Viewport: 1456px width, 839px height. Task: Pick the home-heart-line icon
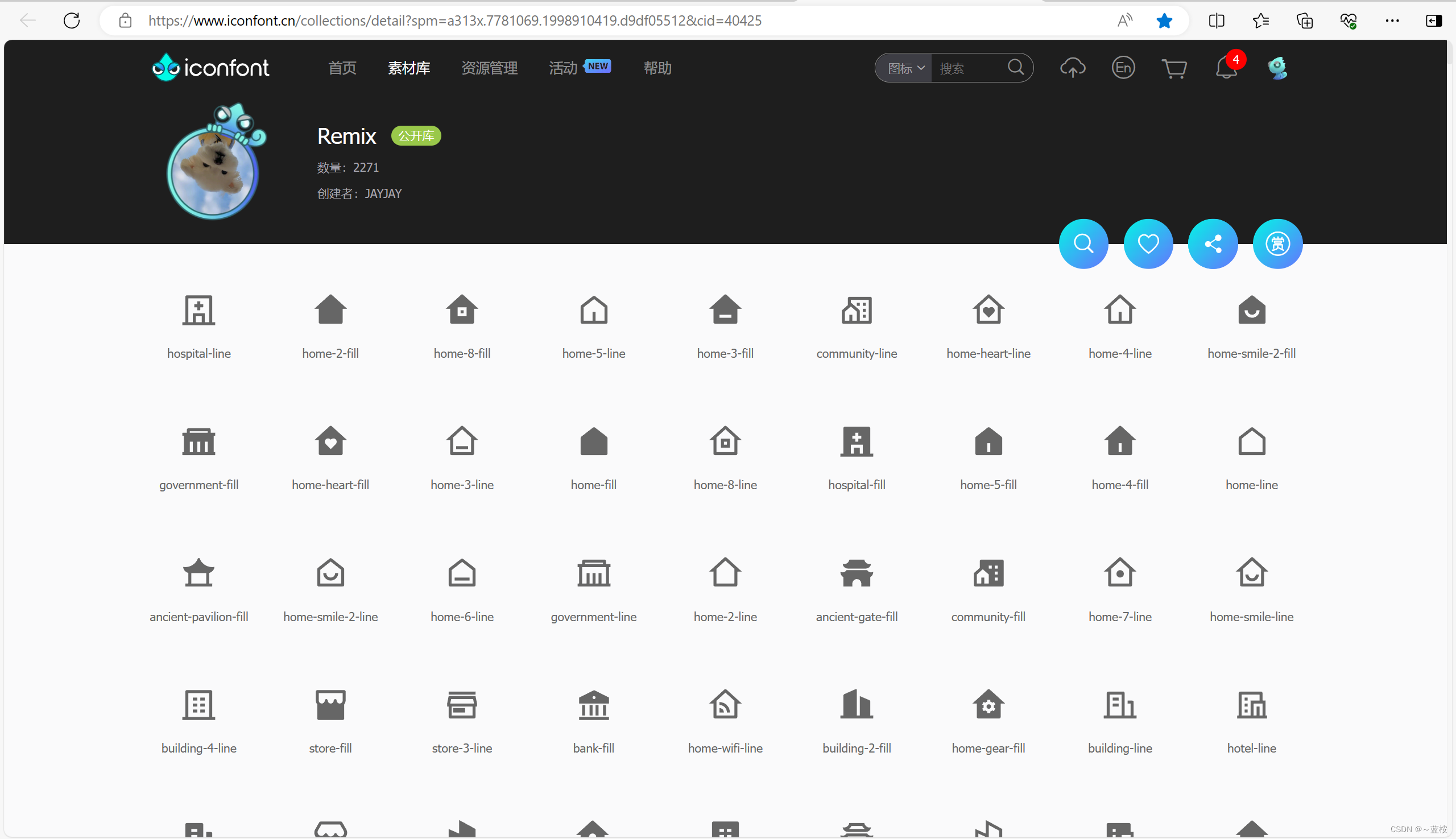tap(988, 310)
